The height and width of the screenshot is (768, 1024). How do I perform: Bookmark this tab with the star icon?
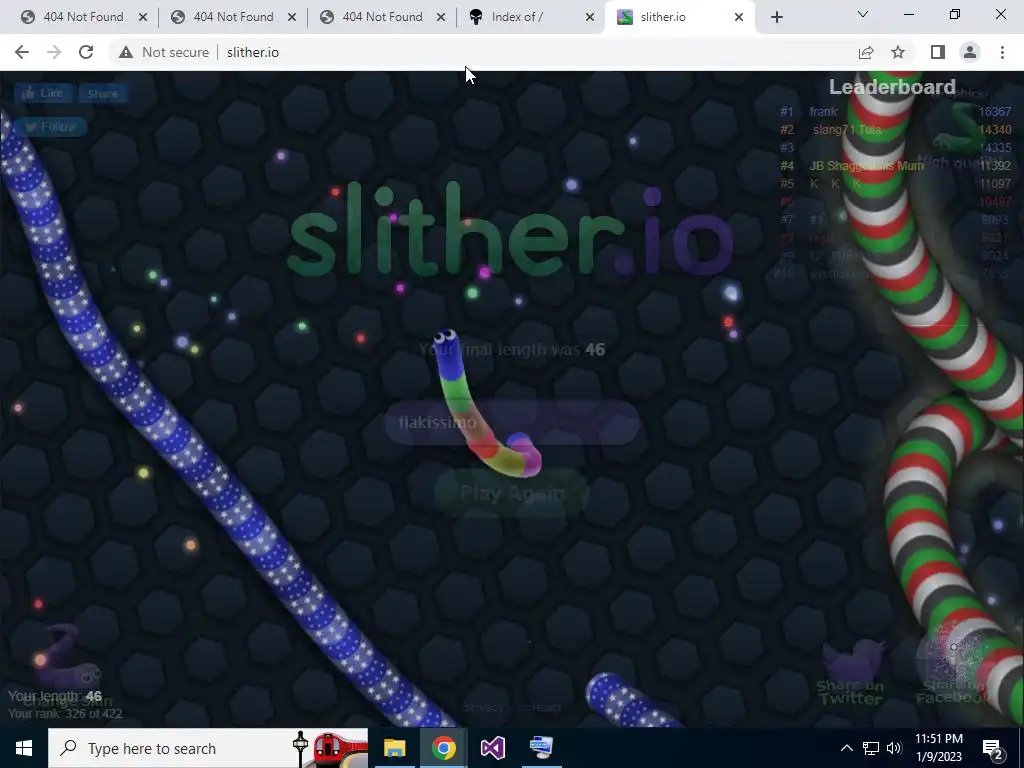pos(898,52)
